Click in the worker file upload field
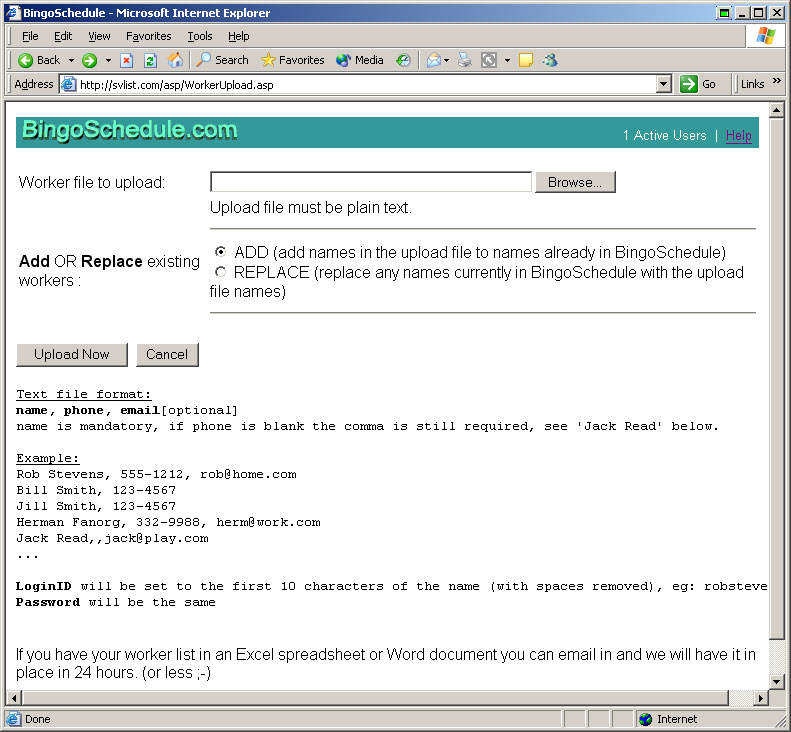Viewport: 791px width, 732px height. [371, 182]
